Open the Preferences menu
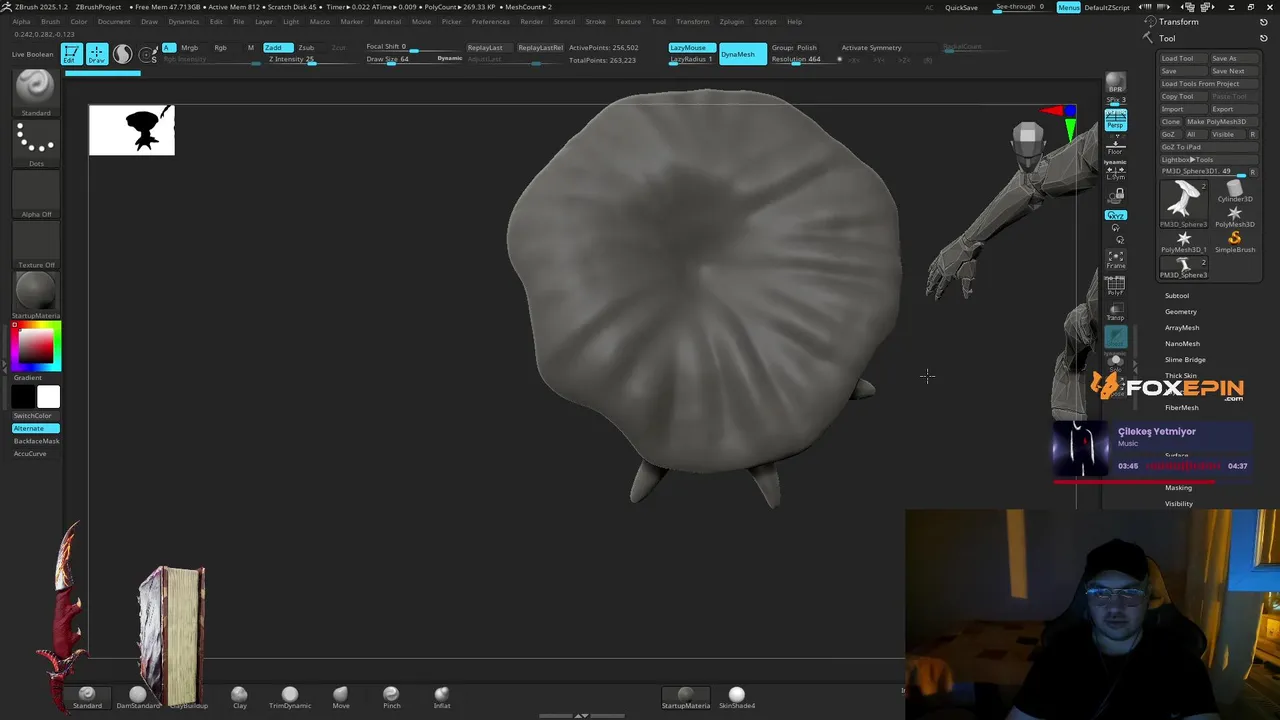This screenshot has height=720, width=1280. click(490, 21)
